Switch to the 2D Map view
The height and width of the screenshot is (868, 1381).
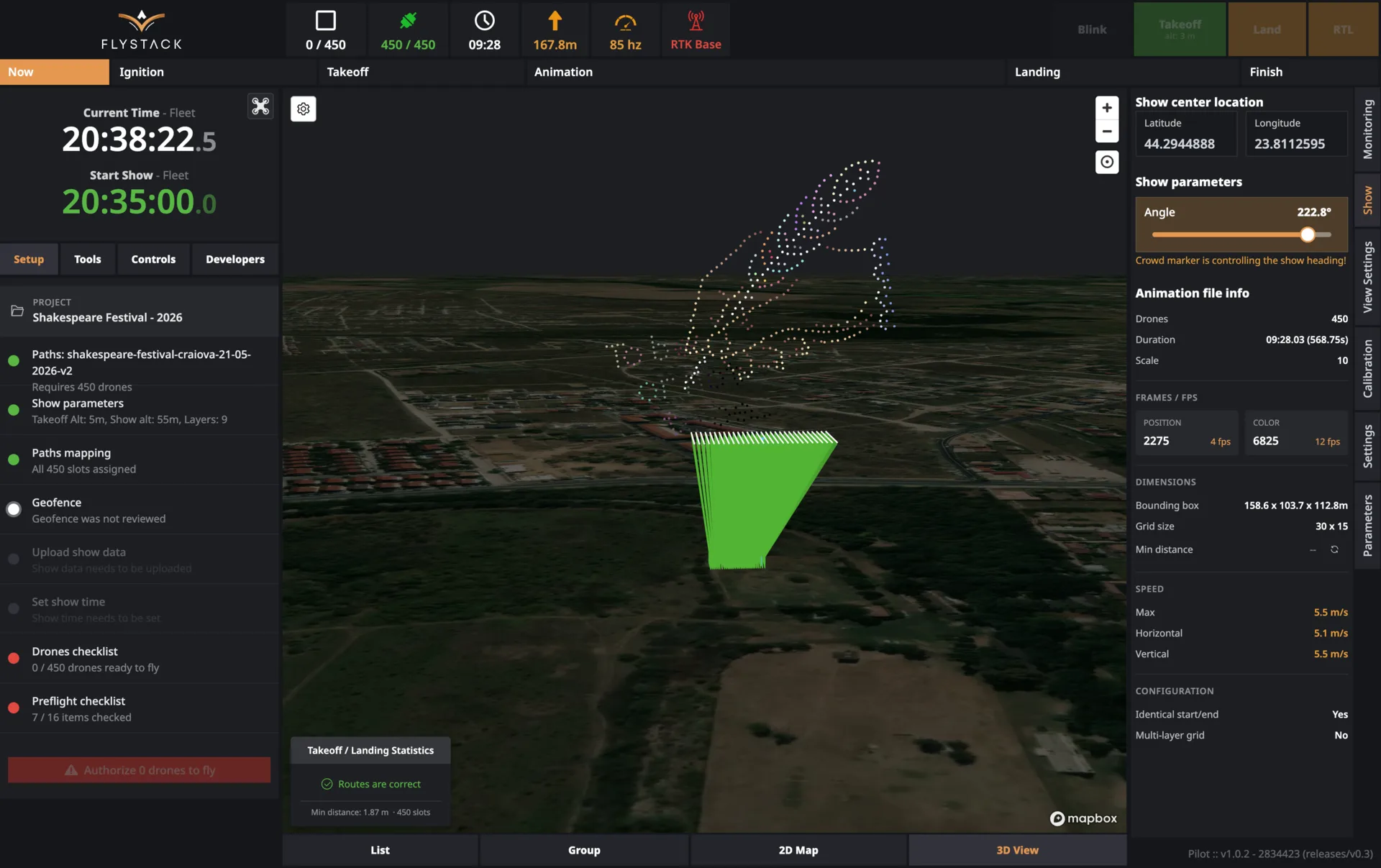pyautogui.click(x=798, y=850)
